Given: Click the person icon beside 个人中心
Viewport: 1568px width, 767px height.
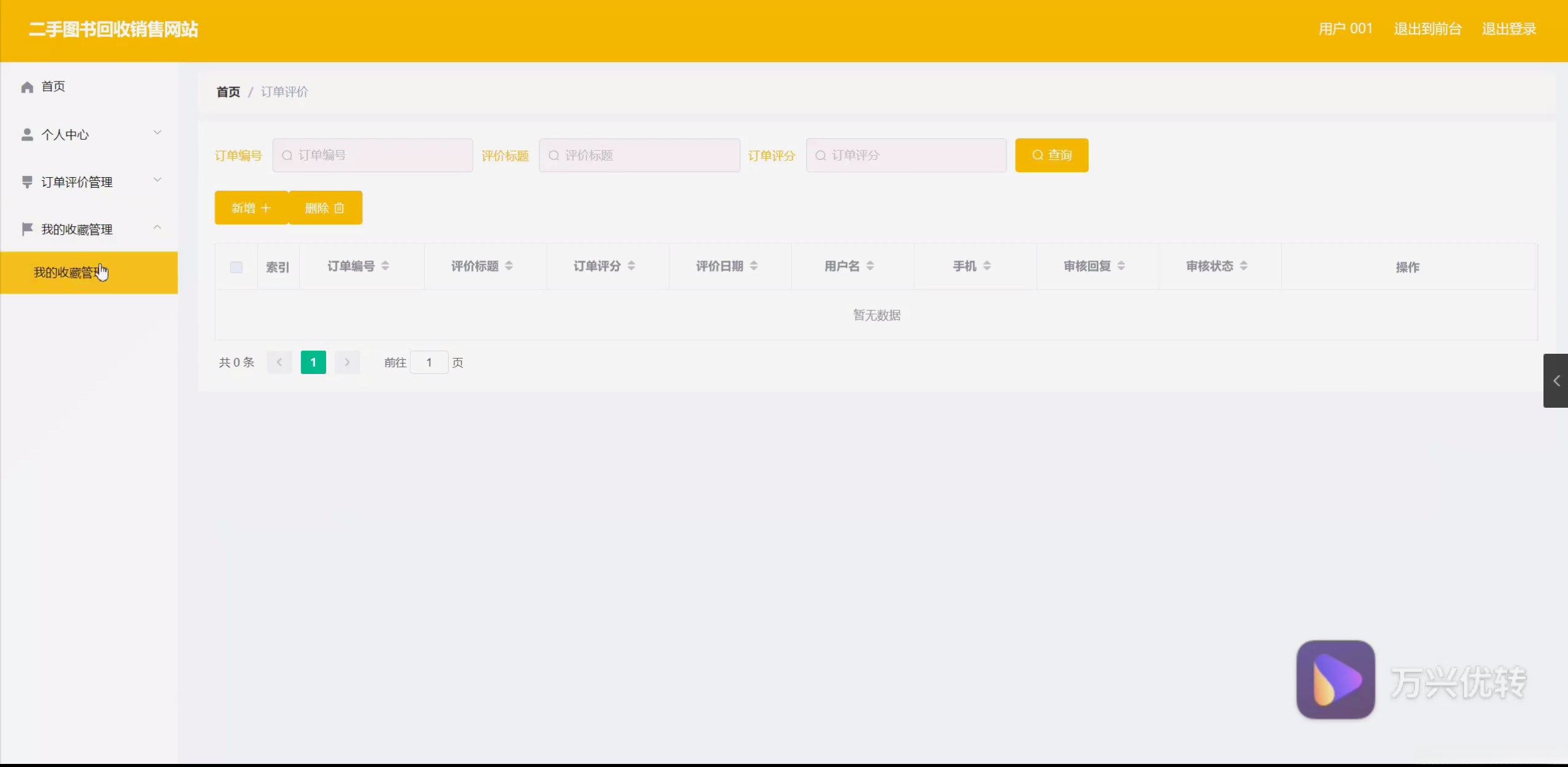Looking at the screenshot, I should tap(27, 134).
